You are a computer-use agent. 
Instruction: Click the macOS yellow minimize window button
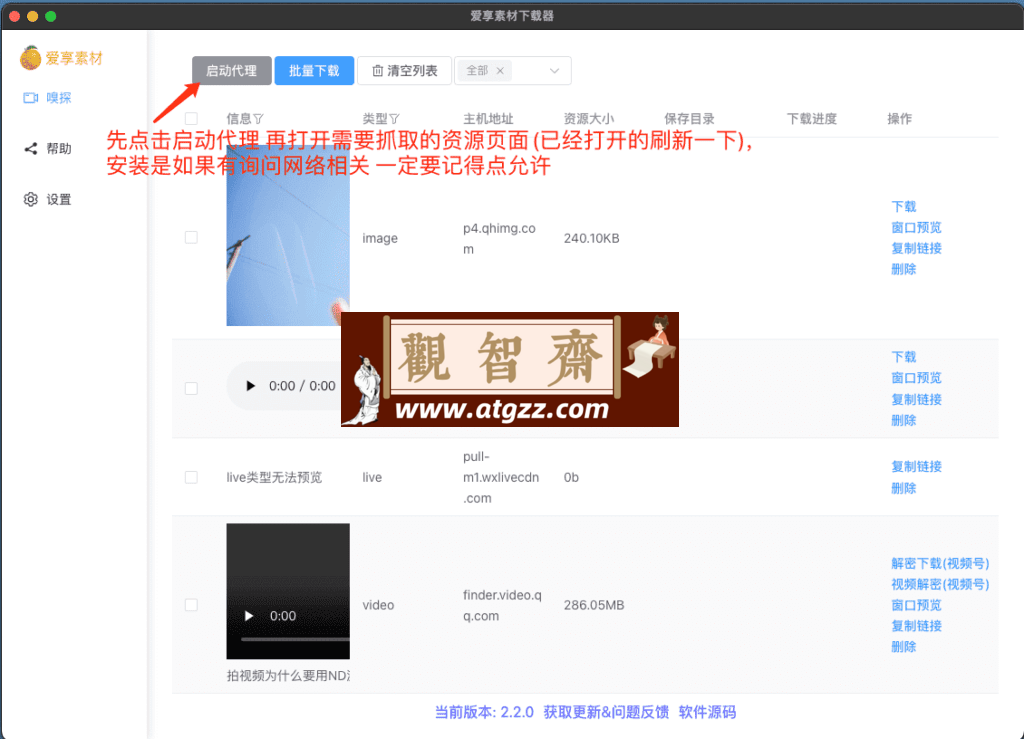tap(33, 16)
